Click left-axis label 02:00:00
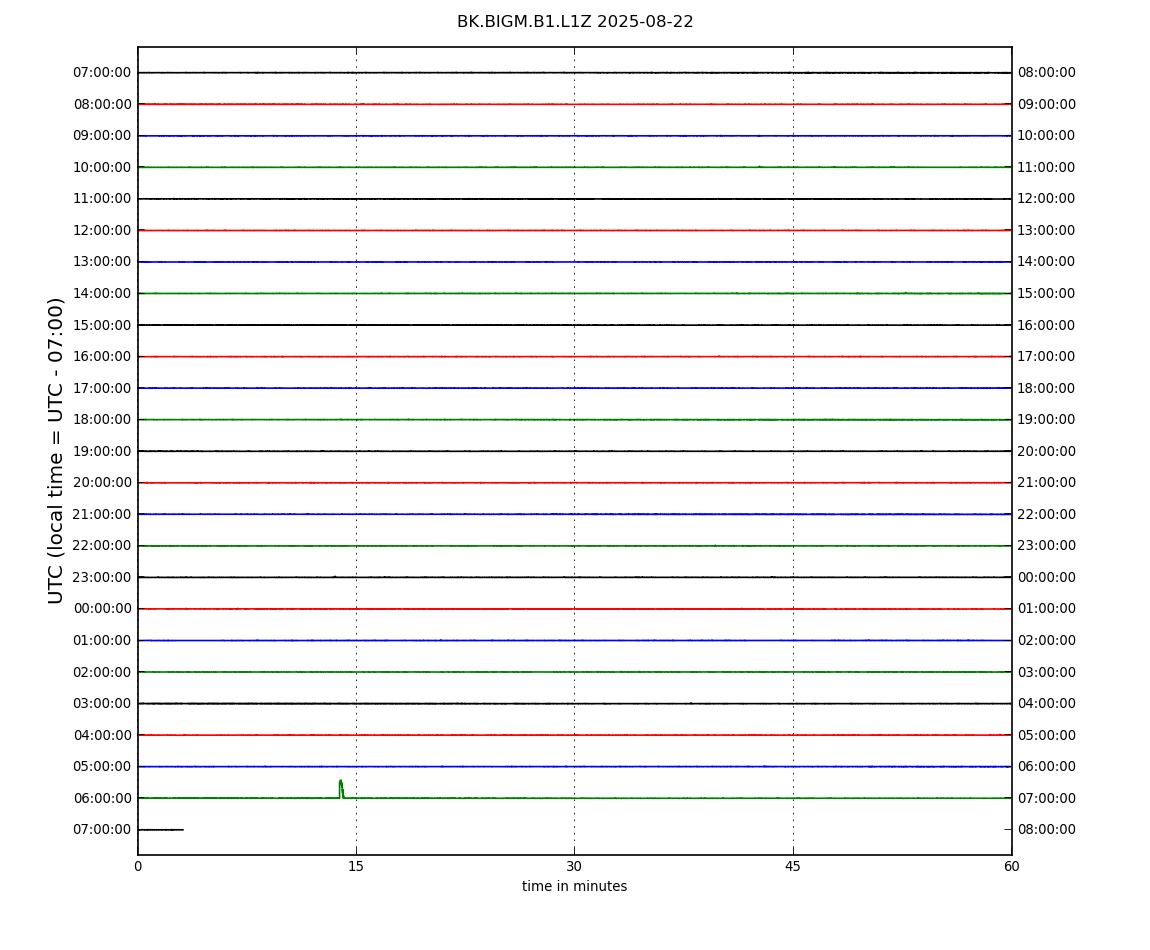 (x=103, y=672)
